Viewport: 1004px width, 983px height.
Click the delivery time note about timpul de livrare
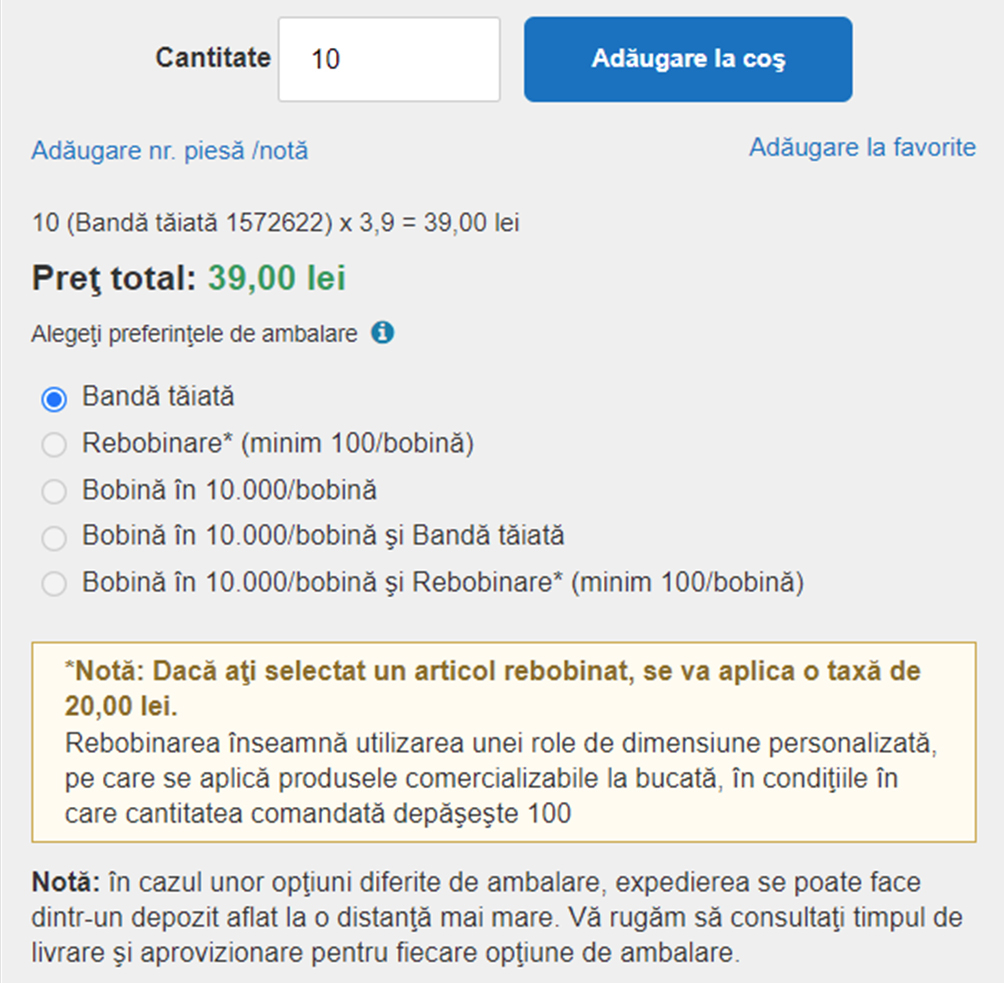[497, 918]
